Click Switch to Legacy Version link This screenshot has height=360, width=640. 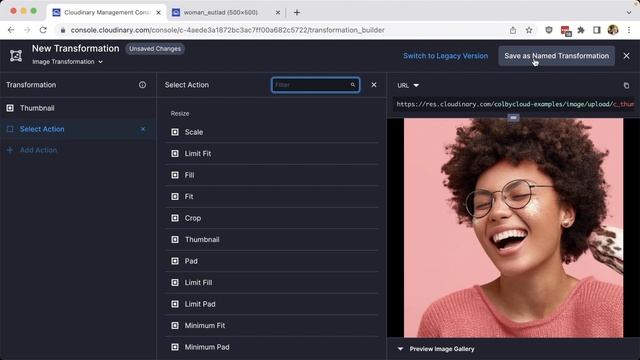446,56
